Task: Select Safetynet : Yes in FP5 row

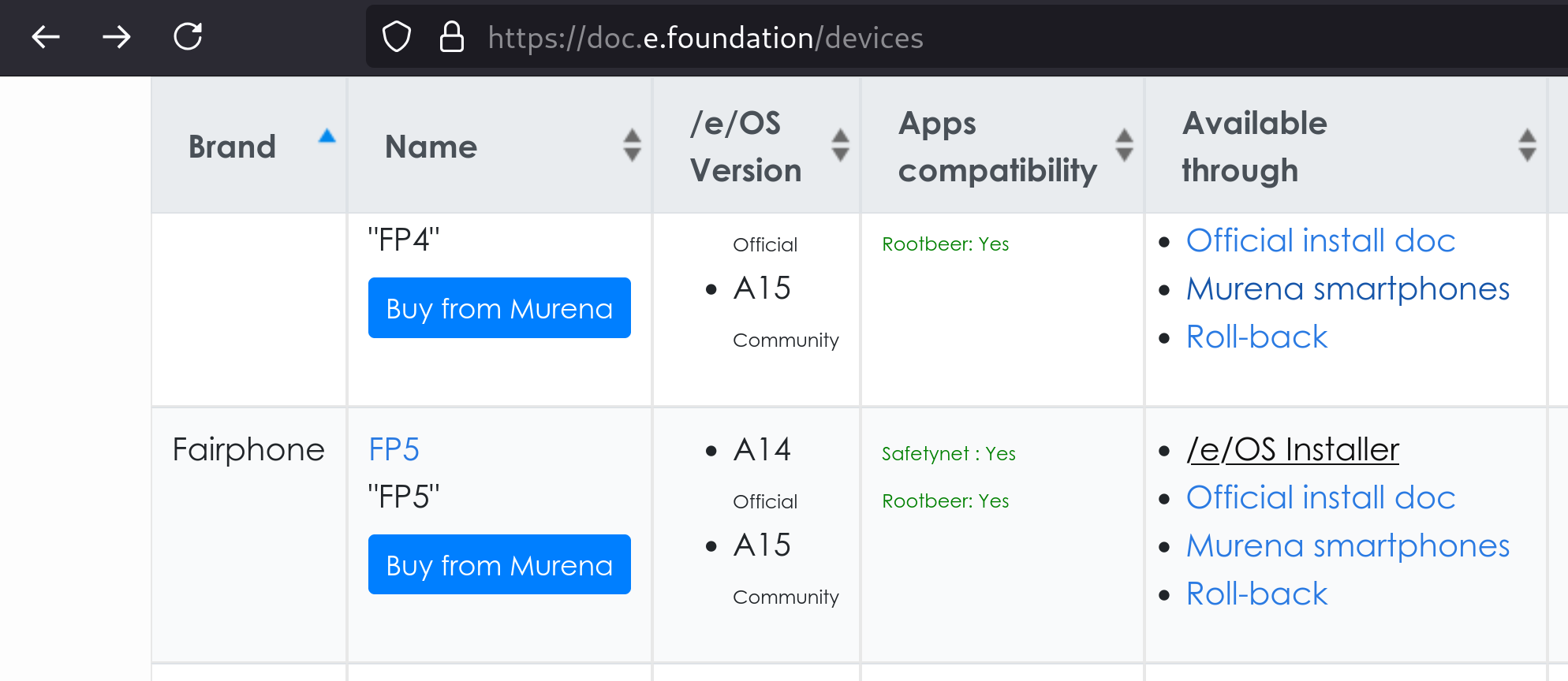Action: tap(949, 453)
